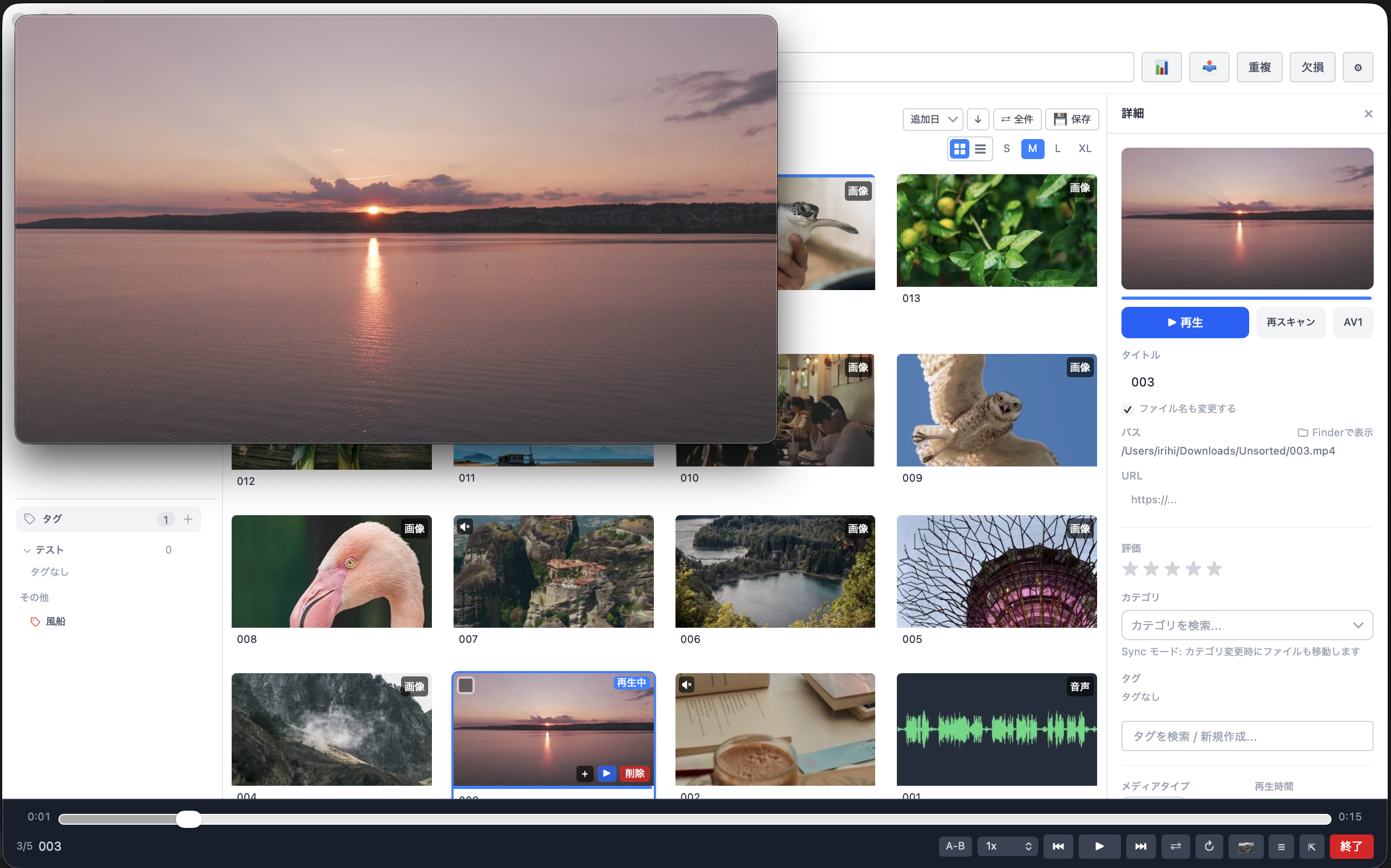The width and height of the screenshot is (1391, 868).
Task: Collapse the テスト tag group
Action: (27, 550)
